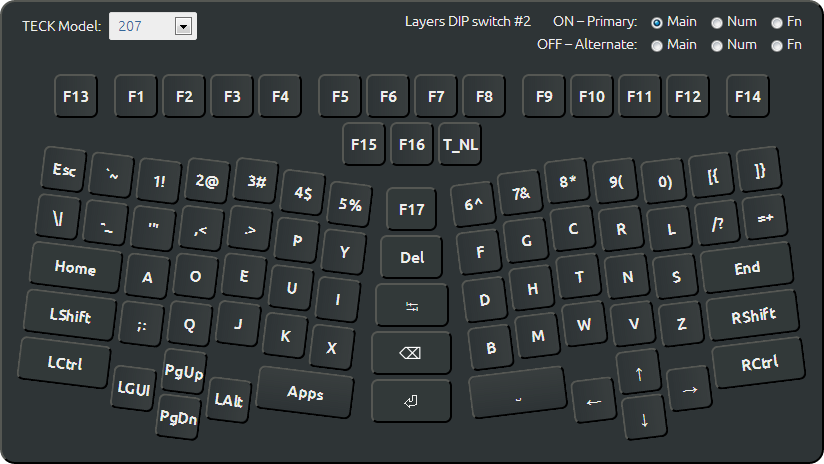Click the backtick tilde key
The width and height of the screenshot is (824, 464).
click(111, 176)
